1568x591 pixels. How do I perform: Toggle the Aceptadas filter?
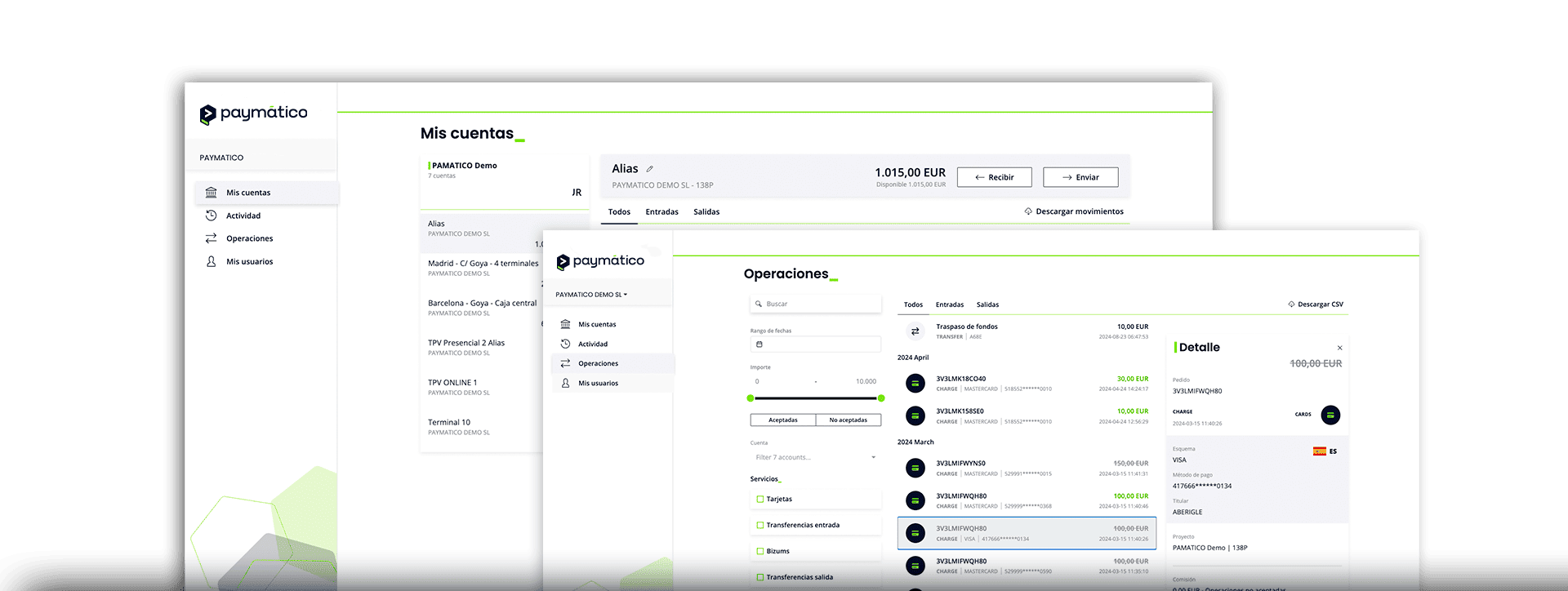coord(783,420)
